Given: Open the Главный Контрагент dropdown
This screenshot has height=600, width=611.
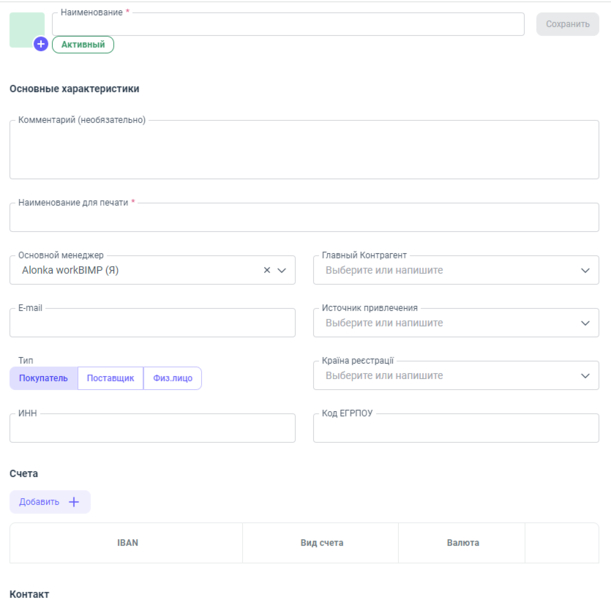Looking at the screenshot, I should point(455,270).
